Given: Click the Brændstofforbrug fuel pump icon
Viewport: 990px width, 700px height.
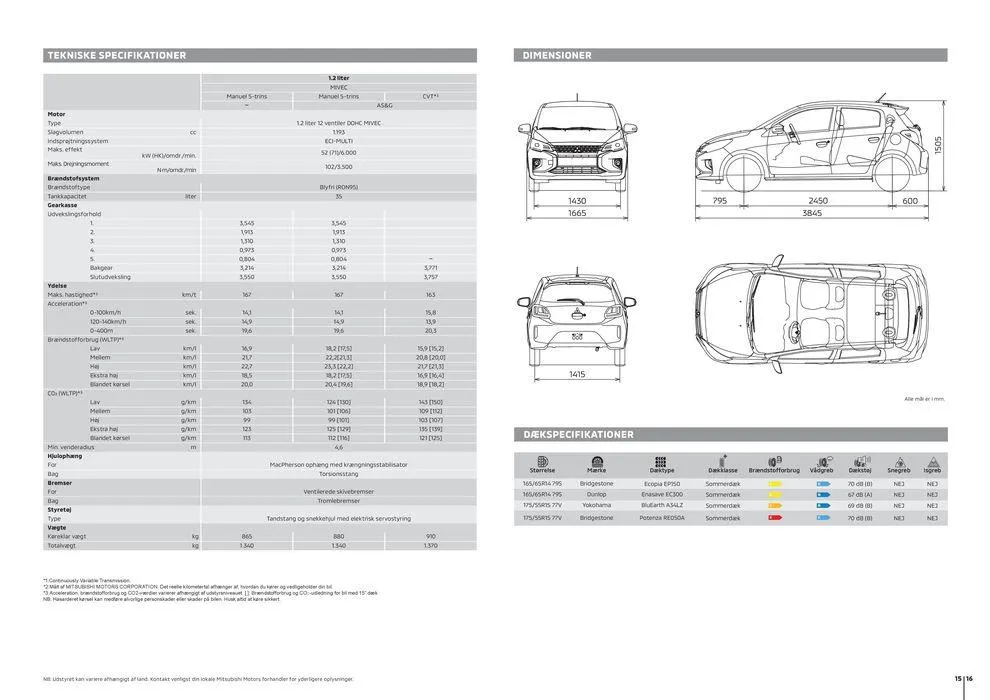Looking at the screenshot, I should click(x=776, y=460).
